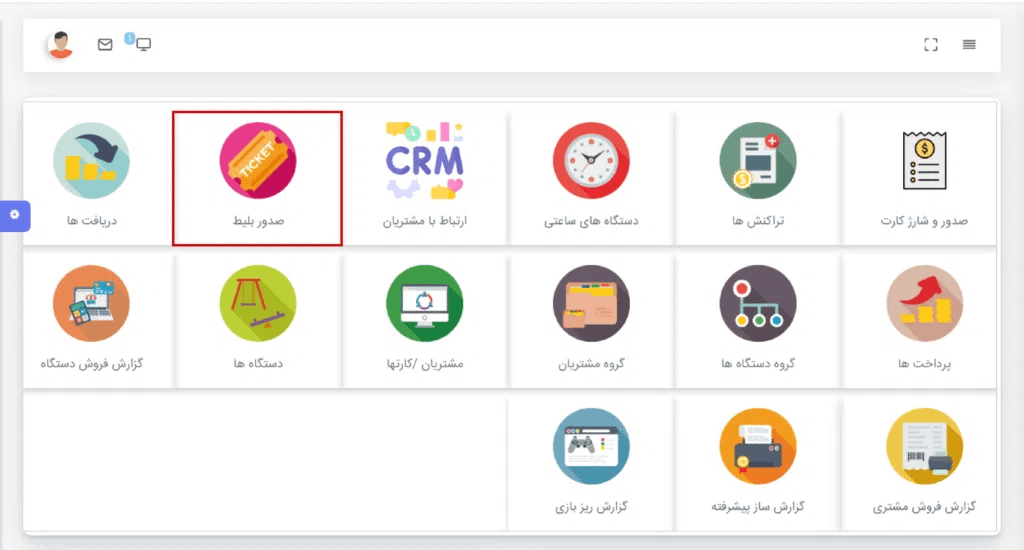Open the payments (پرداخت ها) tile
Viewport: 1024px width, 550px height.
tap(924, 304)
